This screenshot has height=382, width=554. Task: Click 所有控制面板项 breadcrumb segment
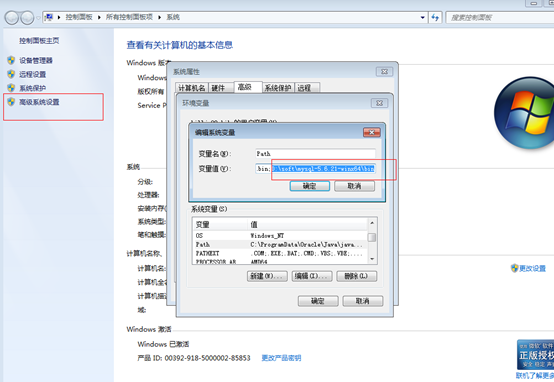pyautogui.click(x=129, y=17)
